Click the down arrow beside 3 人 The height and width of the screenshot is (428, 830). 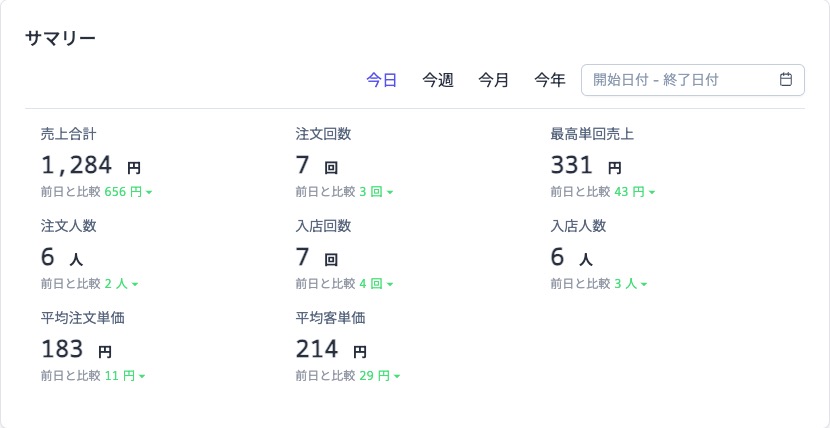645,284
